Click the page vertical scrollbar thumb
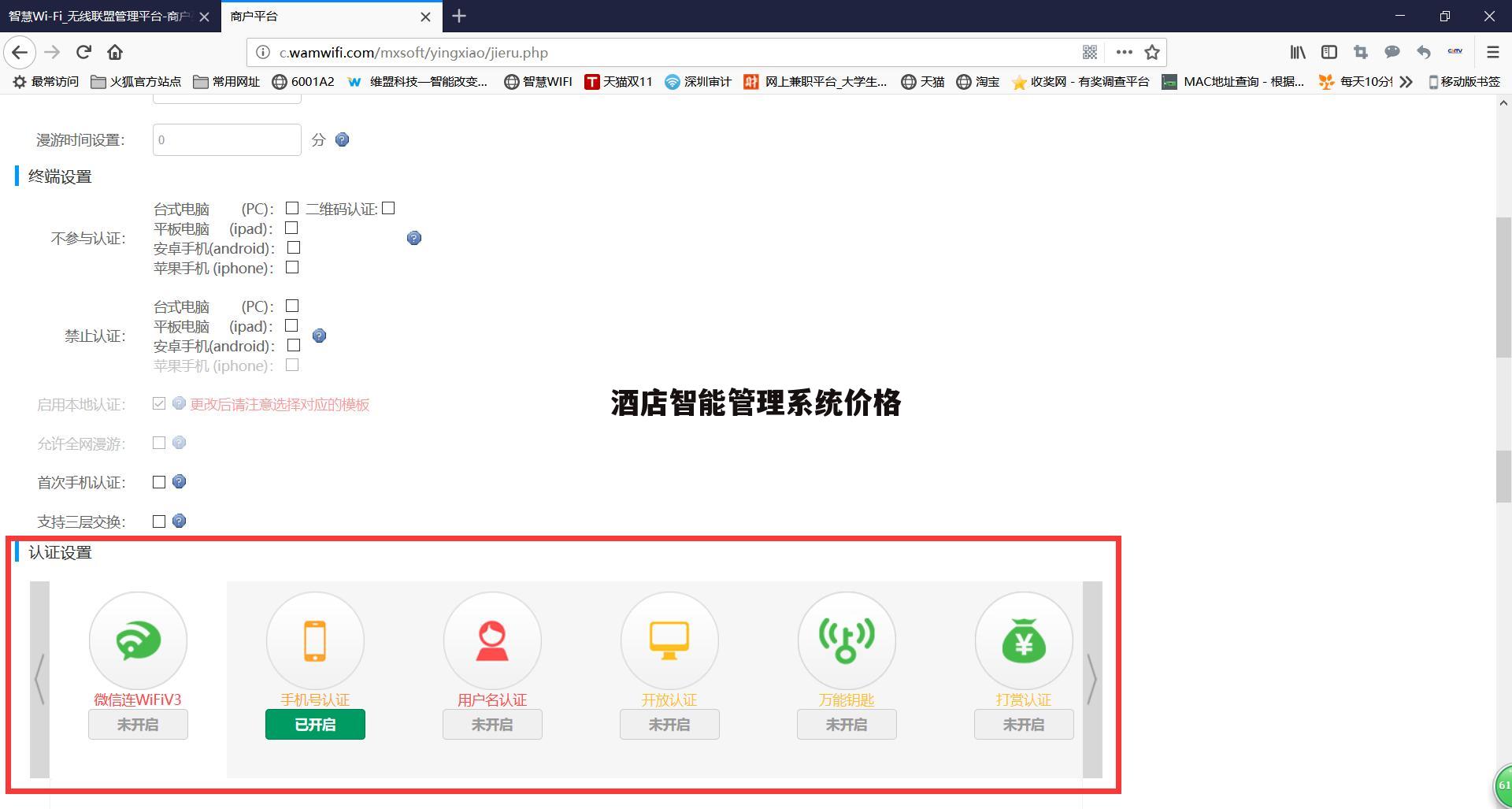Screen dimensions: 1512x809 (x=1503, y=288)
